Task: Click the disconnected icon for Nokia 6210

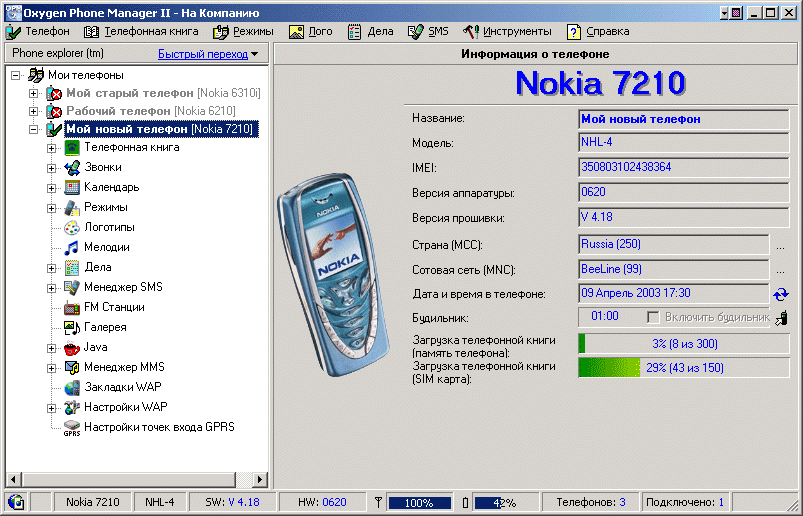Action: (x=54, y=111)
